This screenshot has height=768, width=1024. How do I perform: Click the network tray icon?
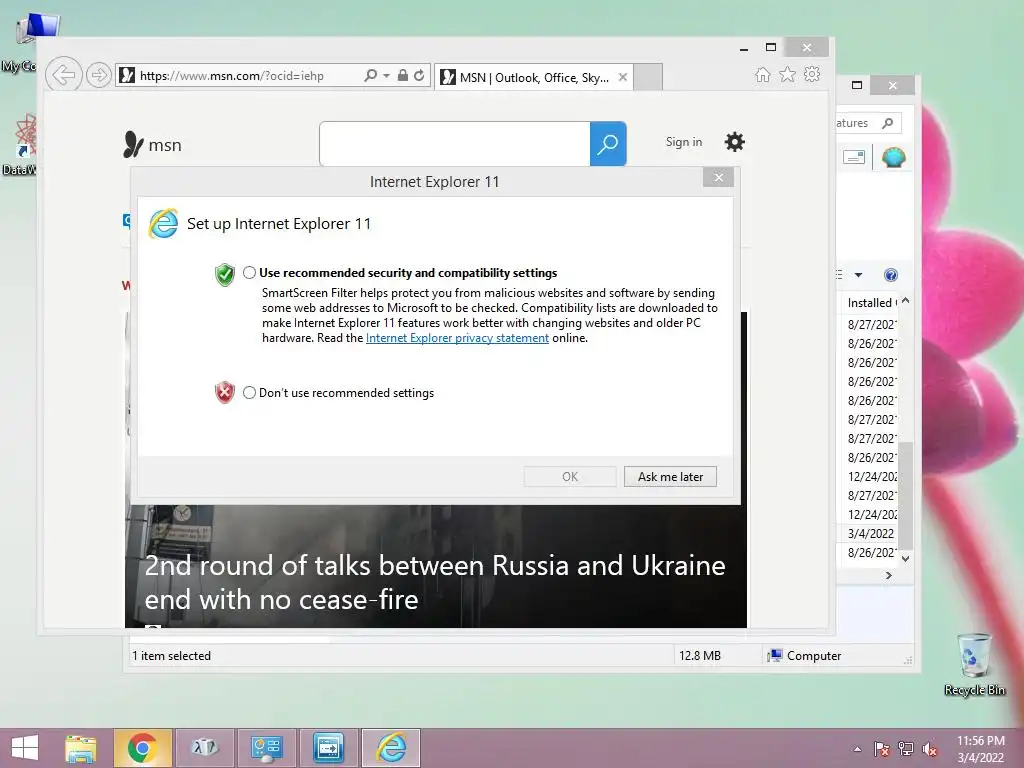pos(906,749)
